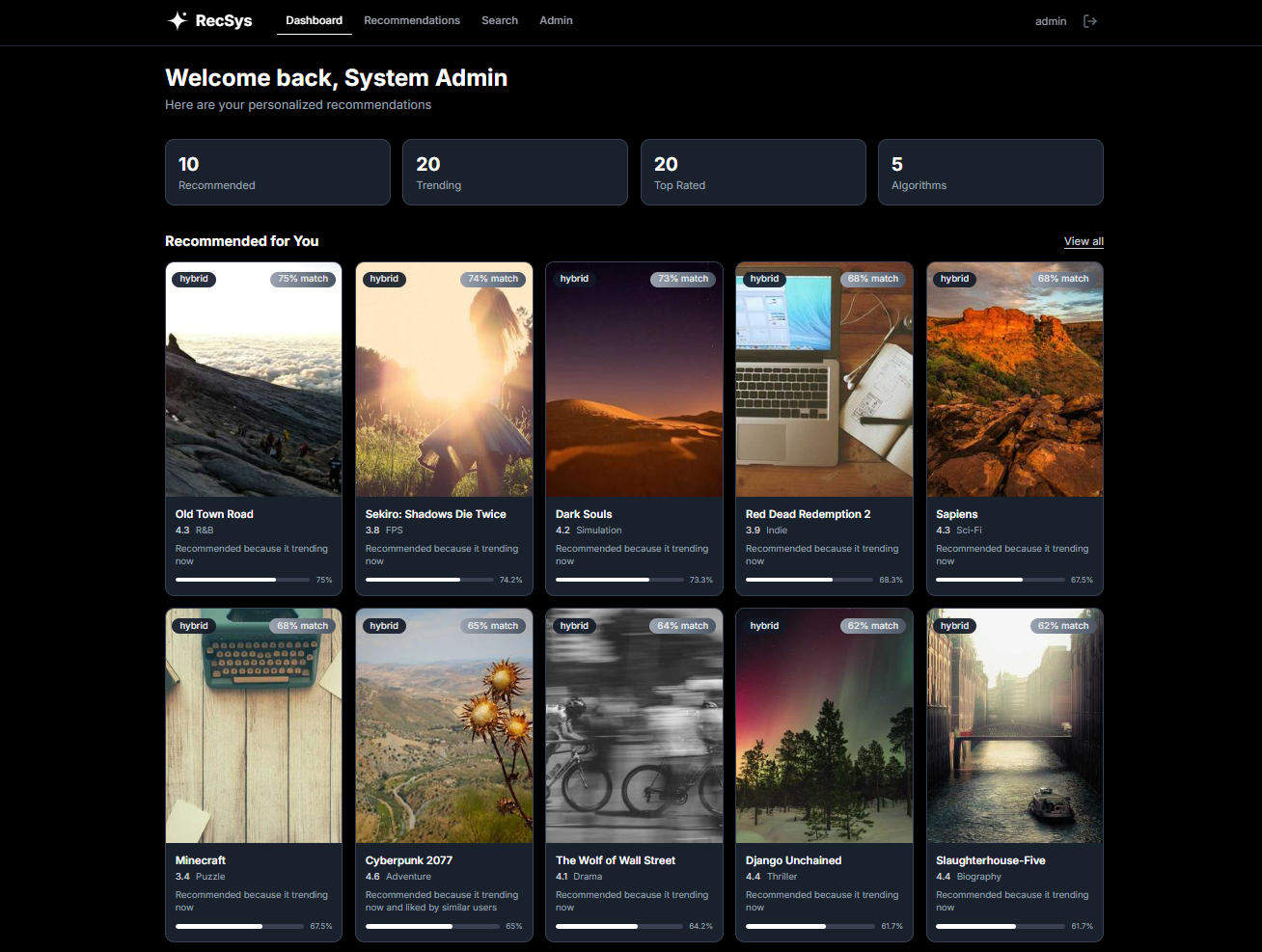Click the hybrid tag on Old Town Road card
The width and height of the screenshot is (1262, 952).
(194, 279)
